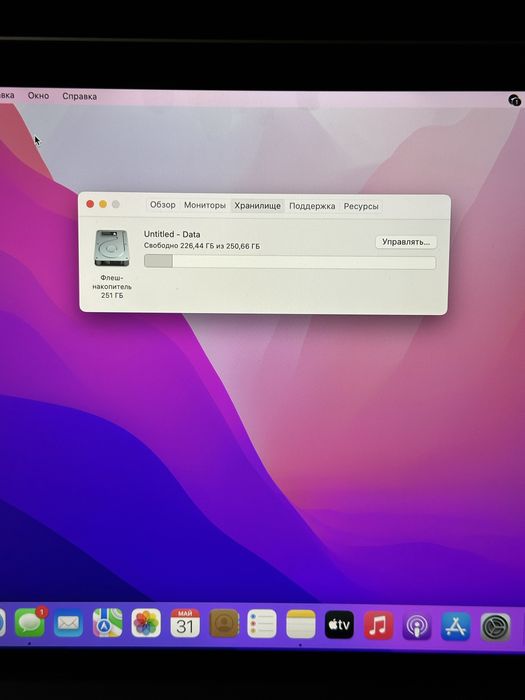Open the Окно menu in menu bar
This screenshot has width=525, height=700.
tap(38, 96)
